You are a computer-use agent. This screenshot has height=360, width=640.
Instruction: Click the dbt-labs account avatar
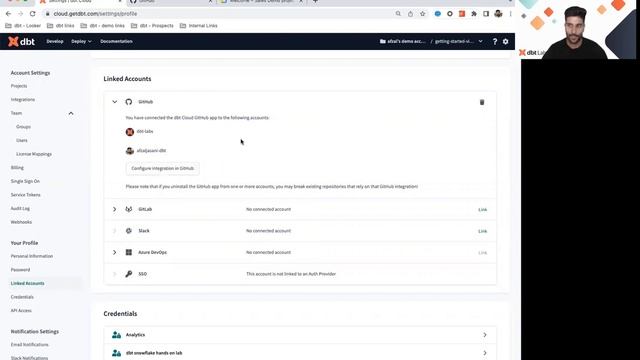(x=130, y=132)
